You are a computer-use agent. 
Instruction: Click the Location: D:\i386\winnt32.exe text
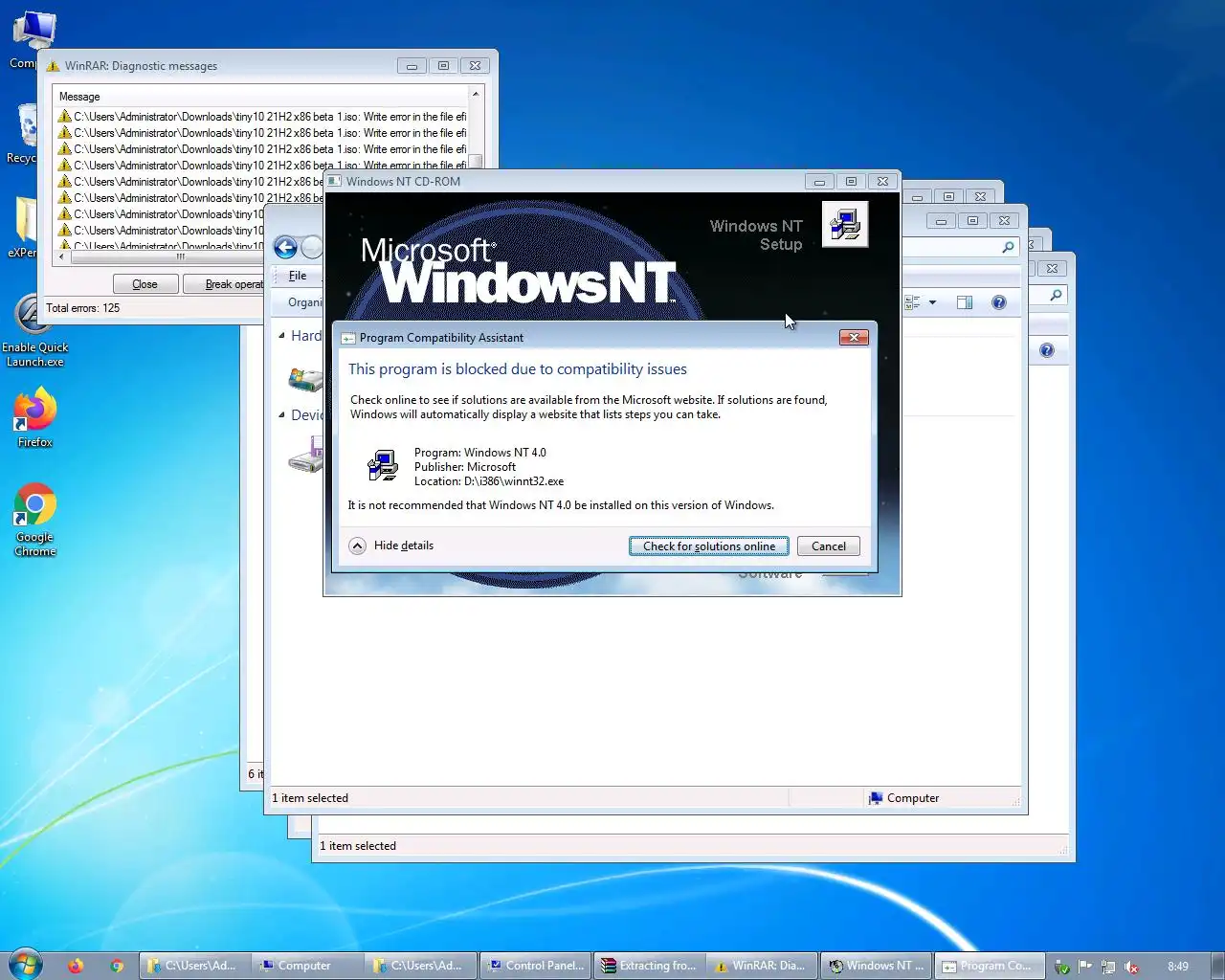coord(489,481)
